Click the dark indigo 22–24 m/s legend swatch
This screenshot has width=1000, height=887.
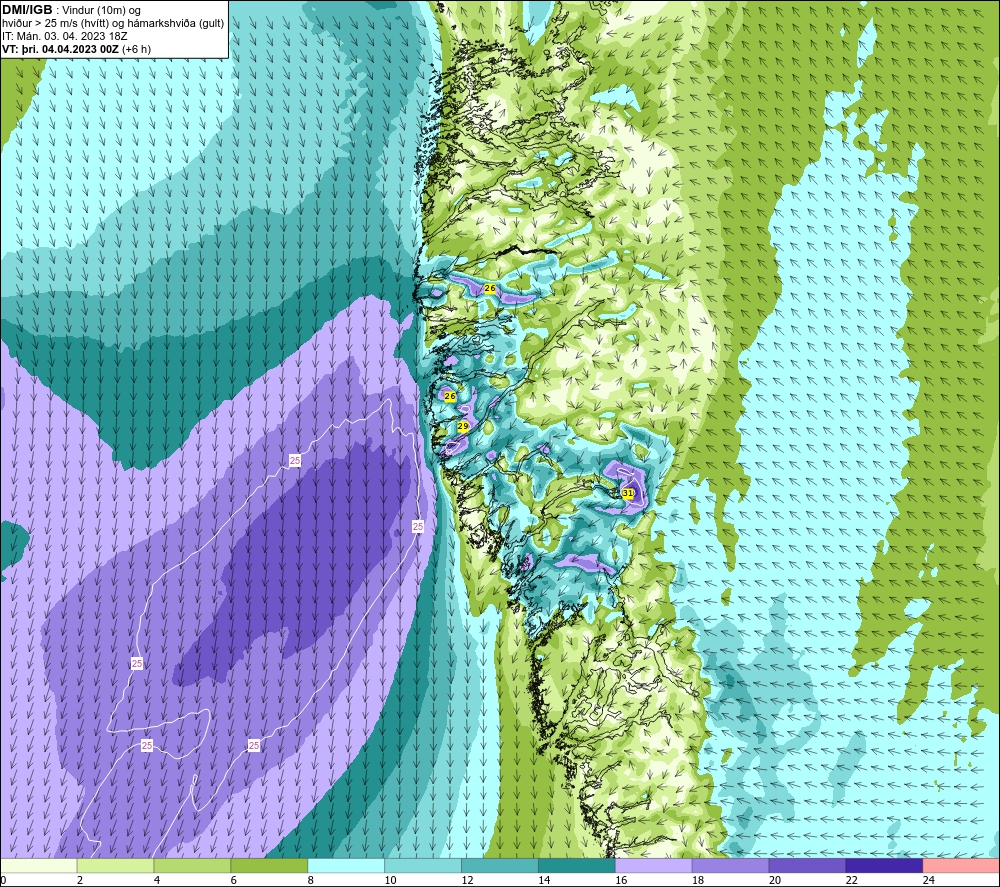(x=884, y=865)
